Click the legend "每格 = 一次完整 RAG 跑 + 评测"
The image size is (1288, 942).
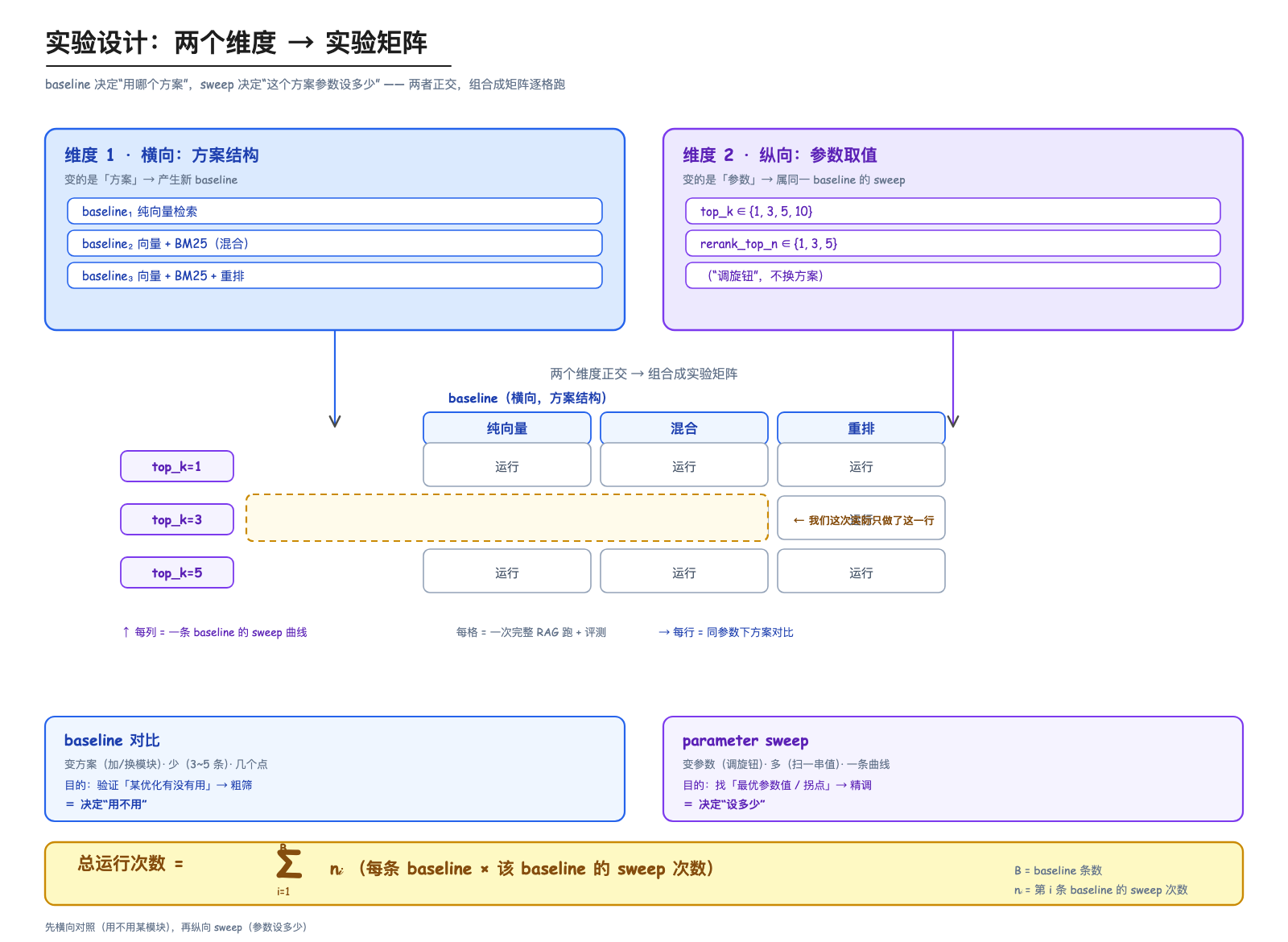[531, 632]
